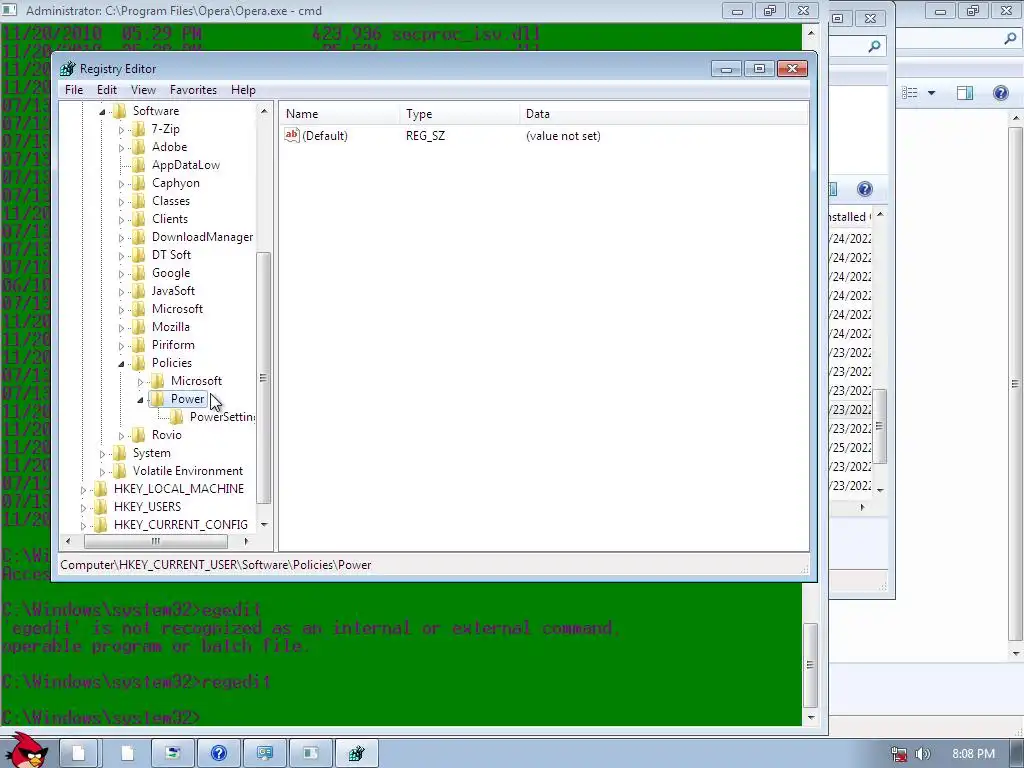
Task: Click search magnifier in rightmost background window
Action: coord(1010,39)
